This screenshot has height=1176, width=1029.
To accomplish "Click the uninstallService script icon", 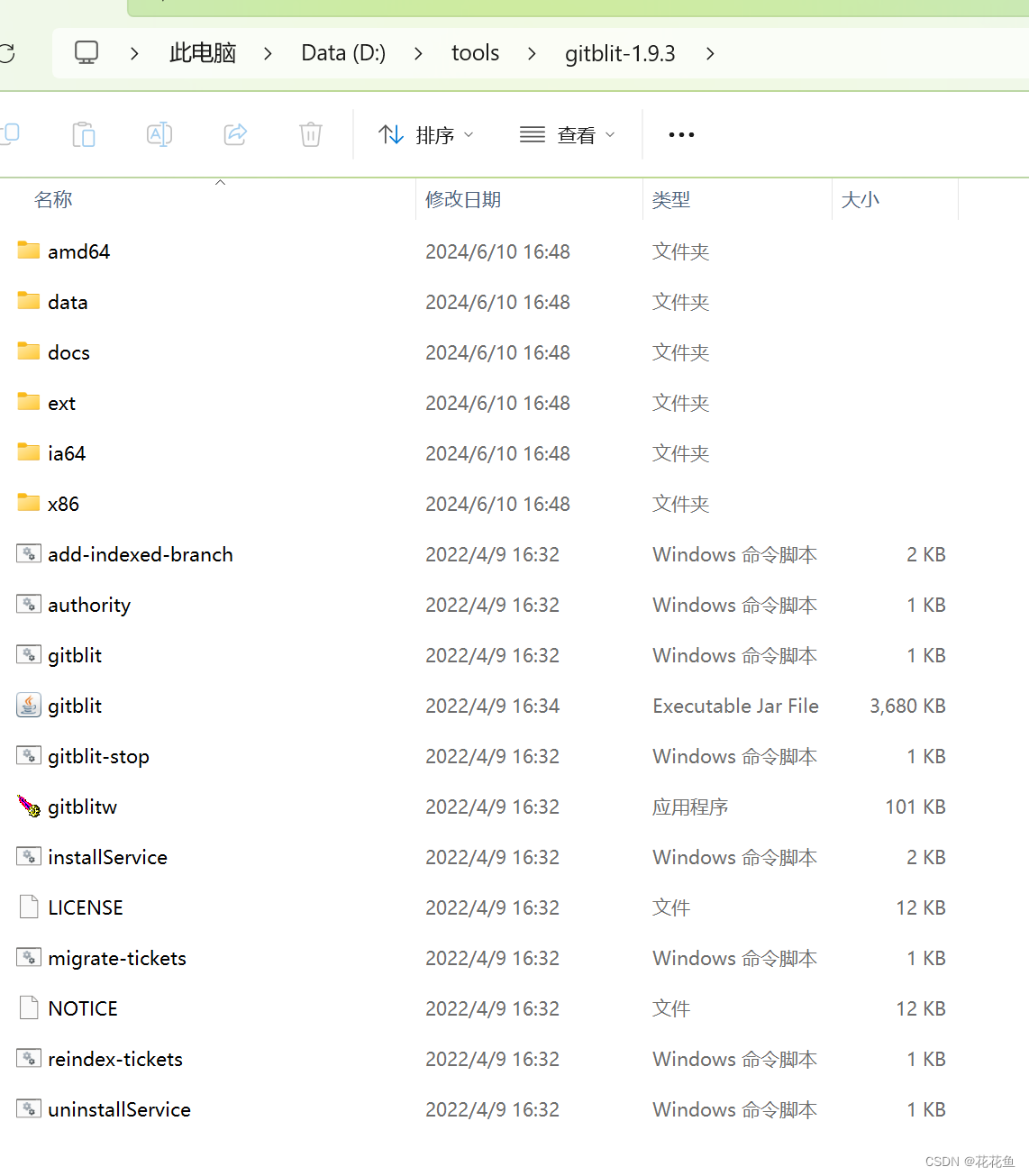I will (x=29, y=1108).
